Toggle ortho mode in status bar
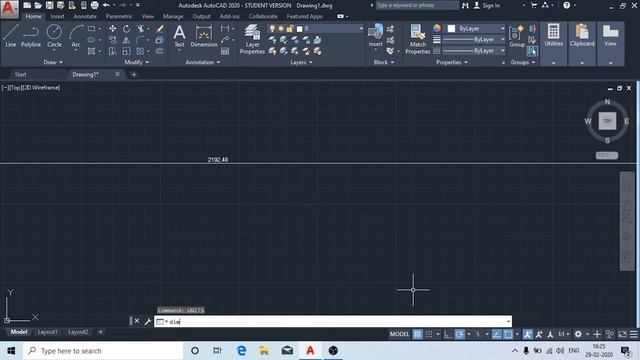Viewport: 640px width, 360px height. [x=448, y=334]
